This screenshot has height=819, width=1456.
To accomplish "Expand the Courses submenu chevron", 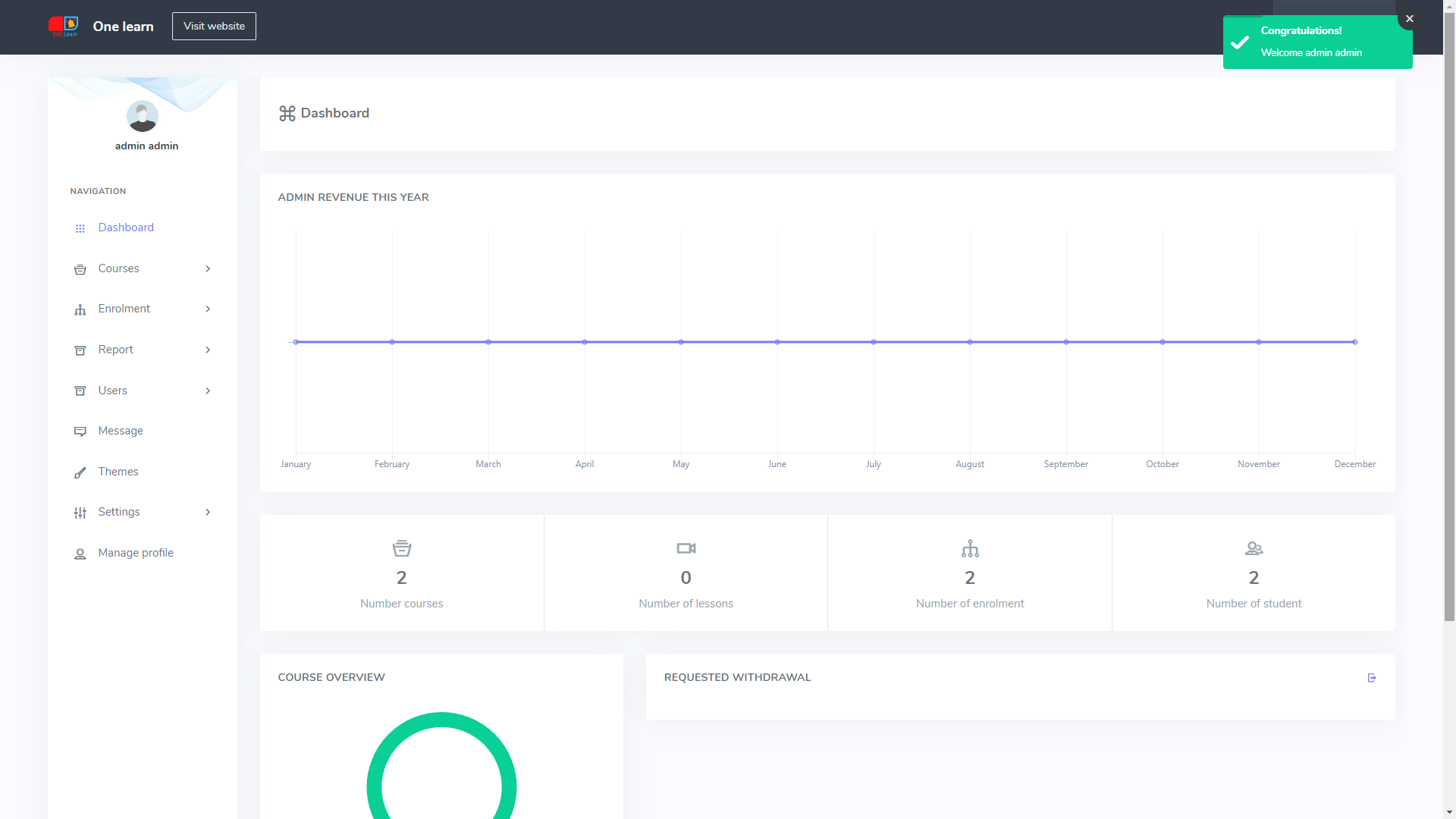I will click(x=208, y=268).
